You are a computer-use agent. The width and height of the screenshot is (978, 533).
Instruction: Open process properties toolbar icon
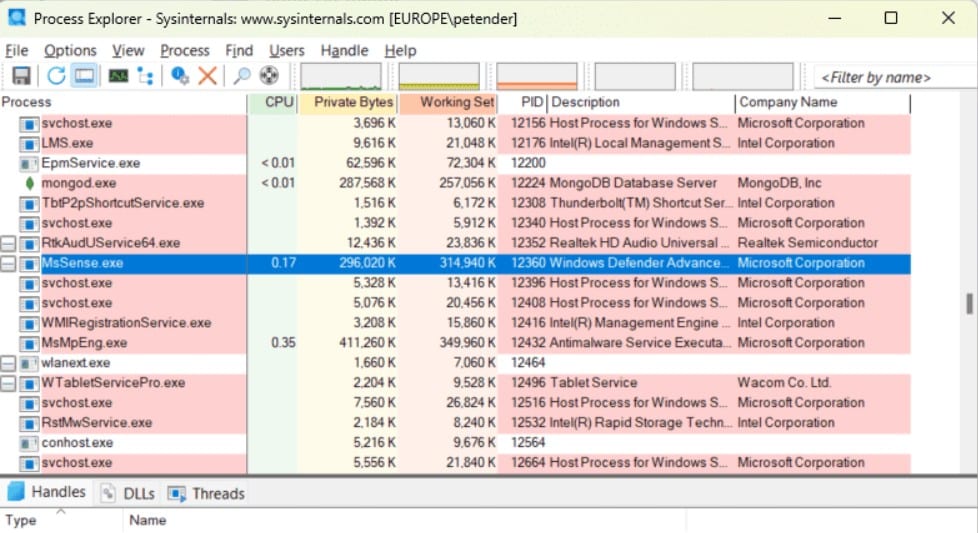point(180,76)
